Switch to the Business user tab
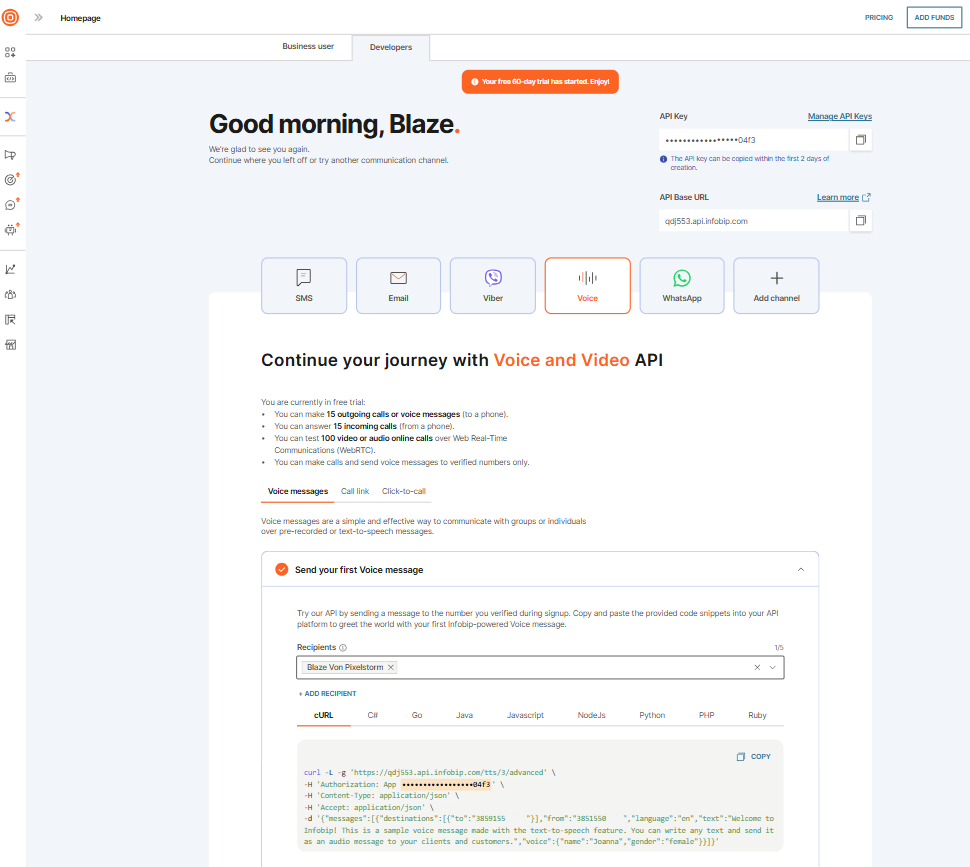This screenshot has height=867, width=970. (x=308, y=46)
